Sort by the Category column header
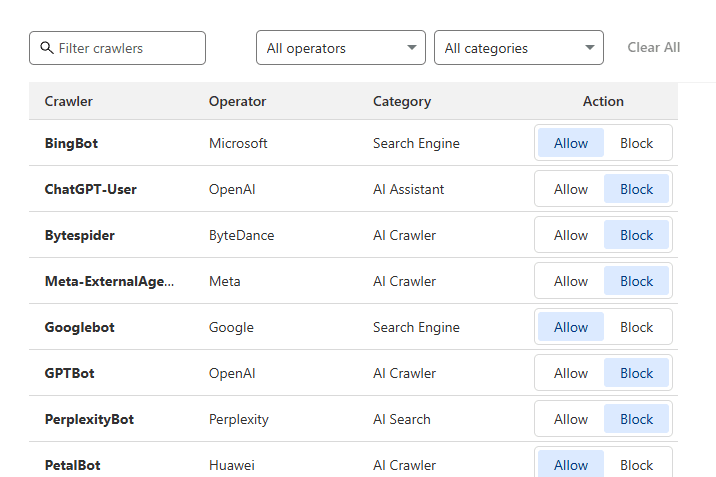 click(402, 101)
